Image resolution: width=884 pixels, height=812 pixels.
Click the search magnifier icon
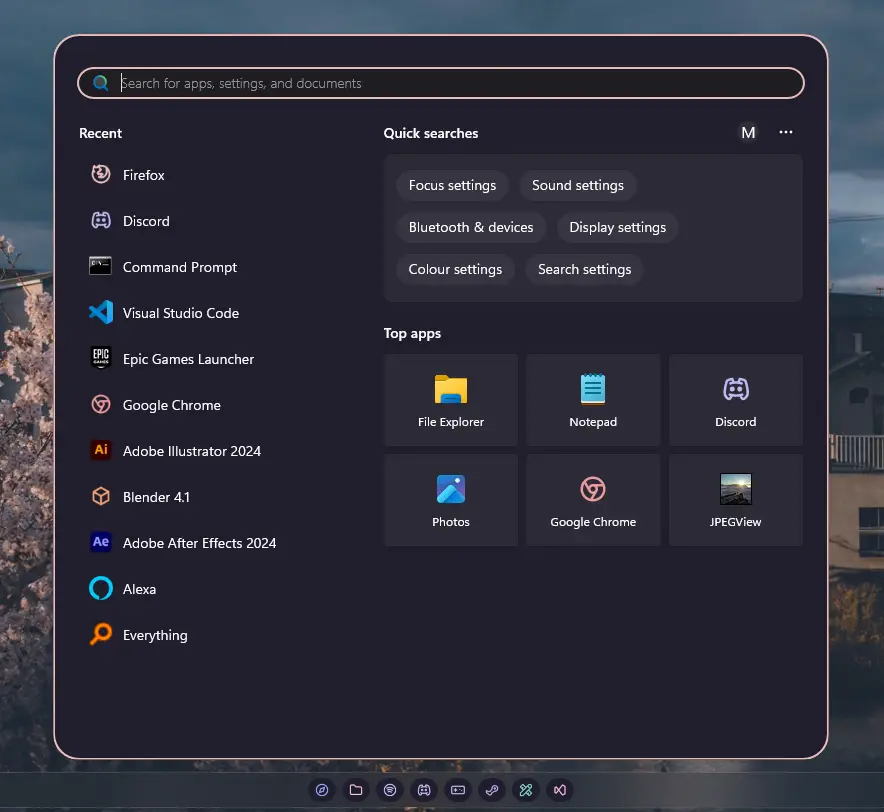101,83
